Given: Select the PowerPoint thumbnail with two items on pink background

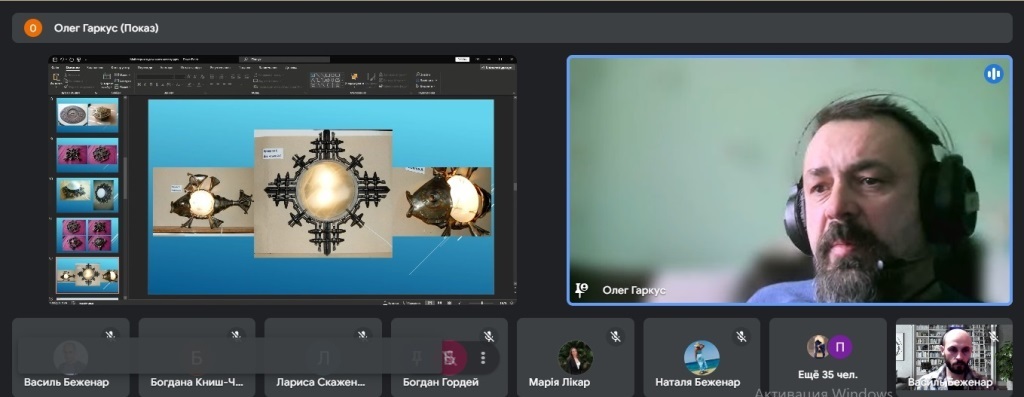Looking at the screenshot, I should coord(88,155).
